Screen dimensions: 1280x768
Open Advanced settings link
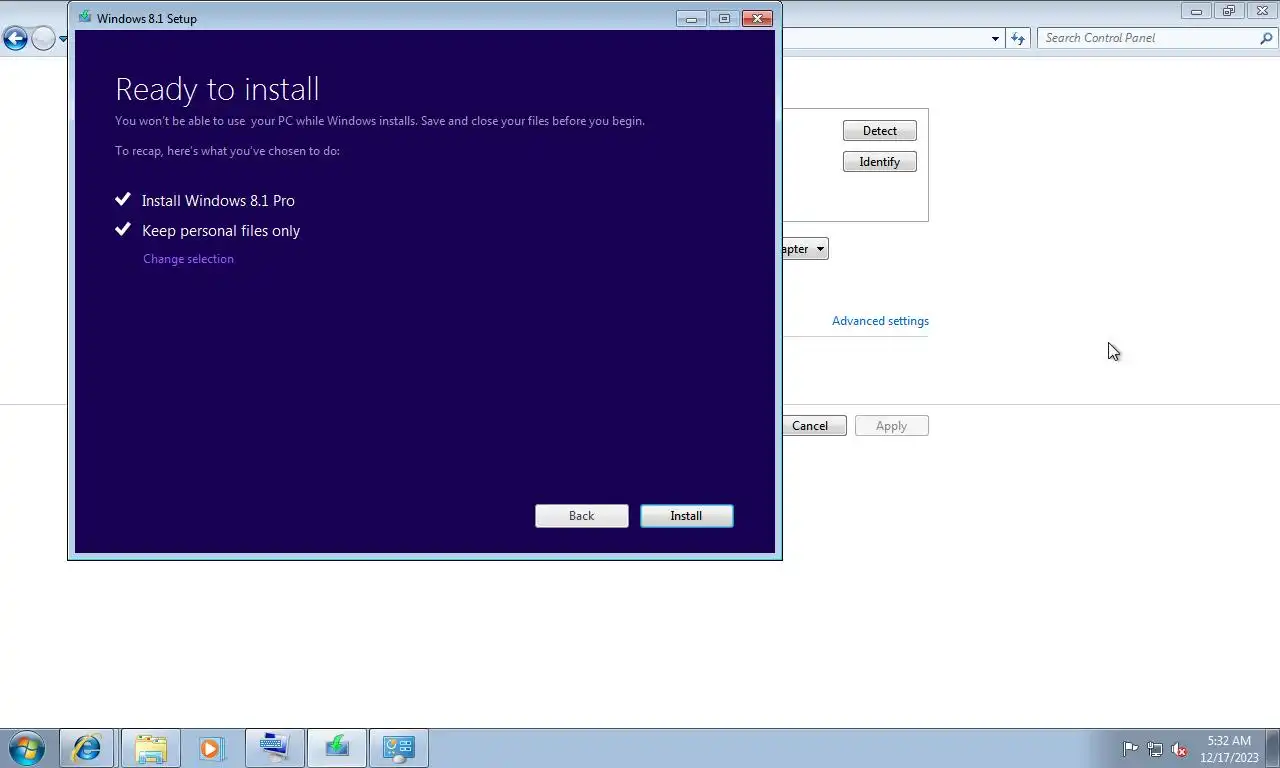(880, 321)
